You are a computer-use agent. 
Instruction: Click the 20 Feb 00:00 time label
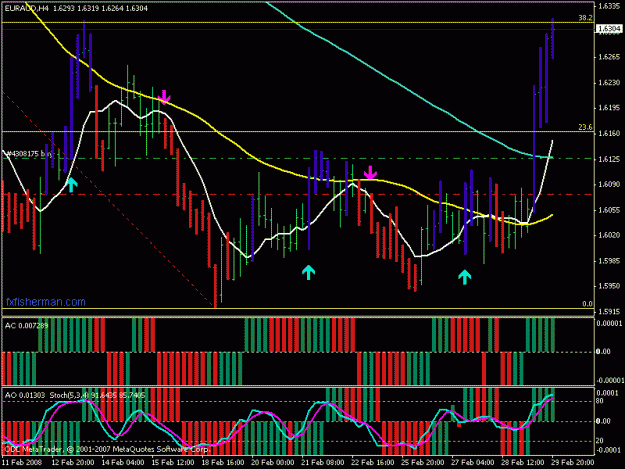pos(273,463)
